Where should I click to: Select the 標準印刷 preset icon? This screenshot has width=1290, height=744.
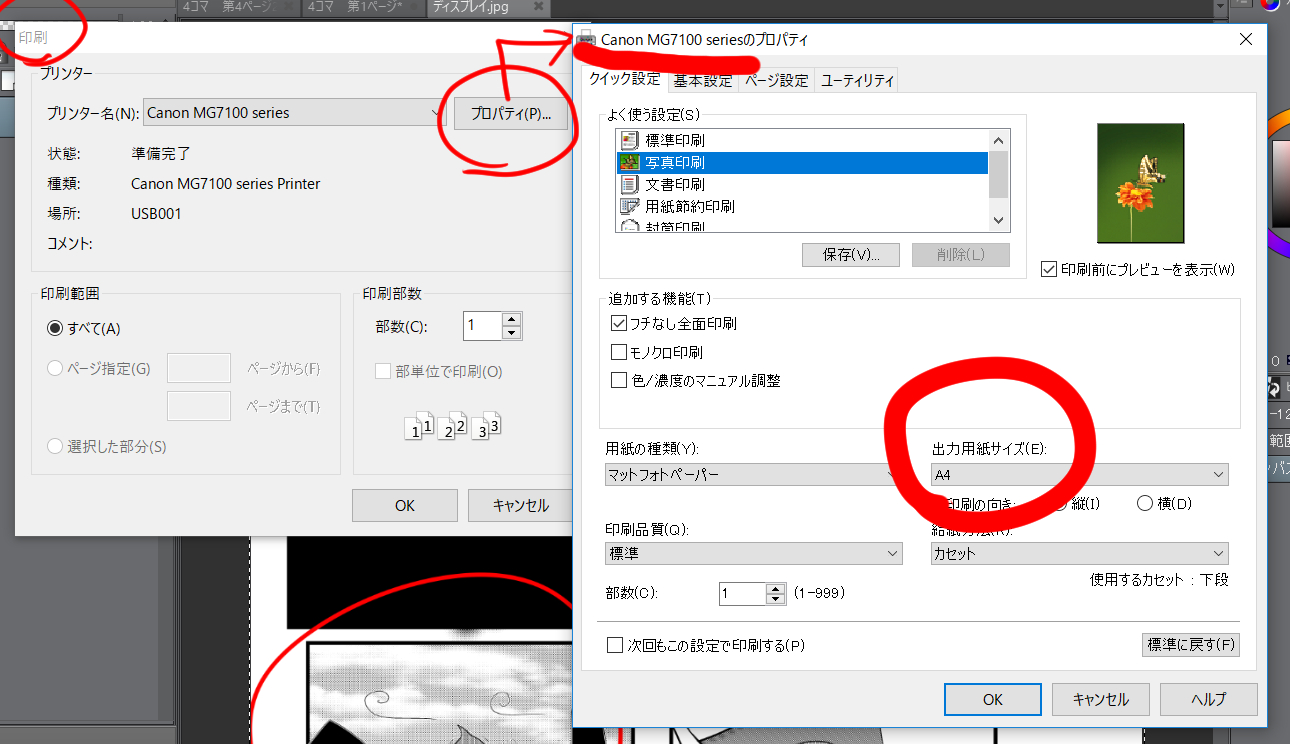click(x=629, y=140)
